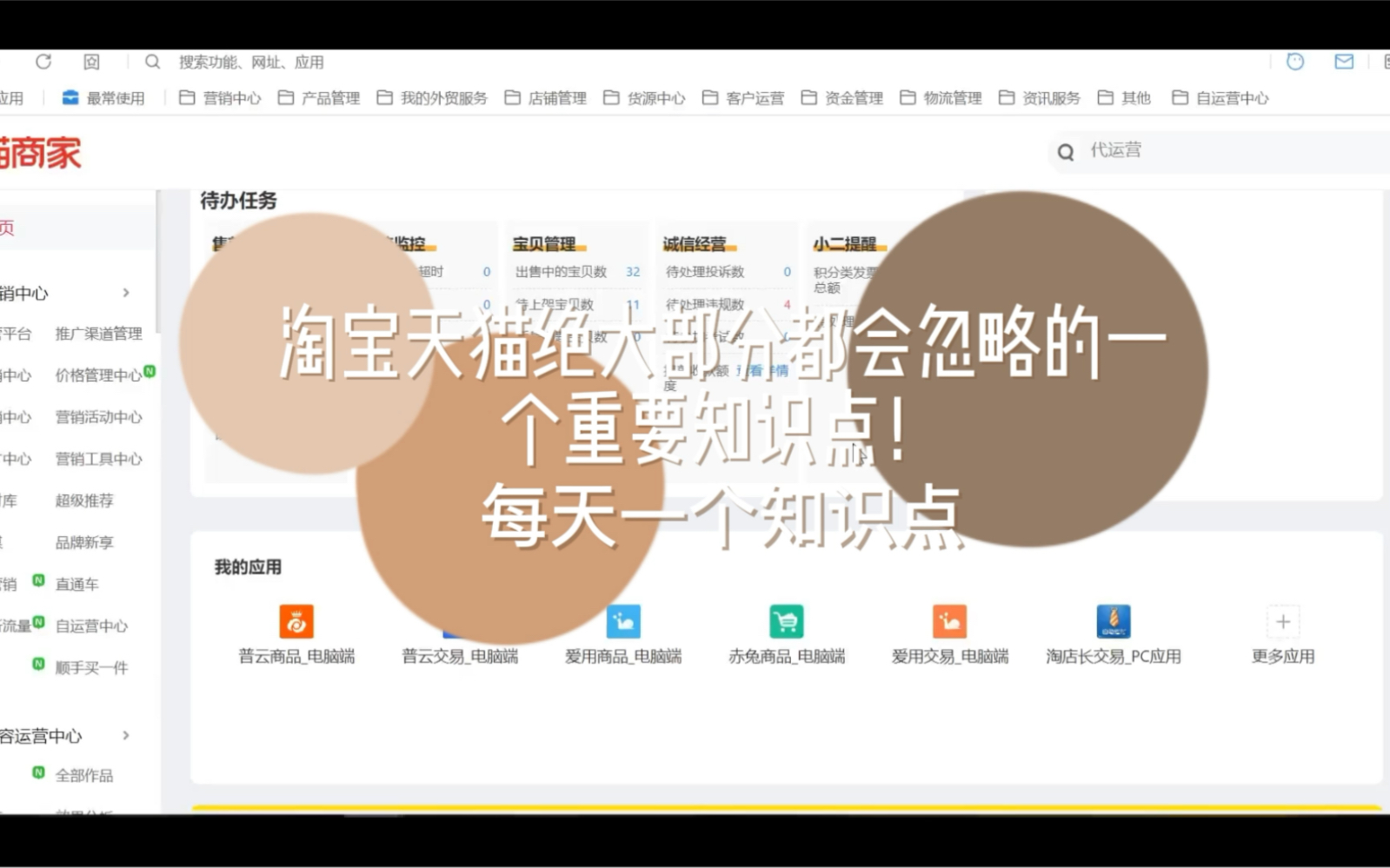Launch the 爱用商品_电脑端 app icon
Screen dimensions: 1390x868
(623, 621)
